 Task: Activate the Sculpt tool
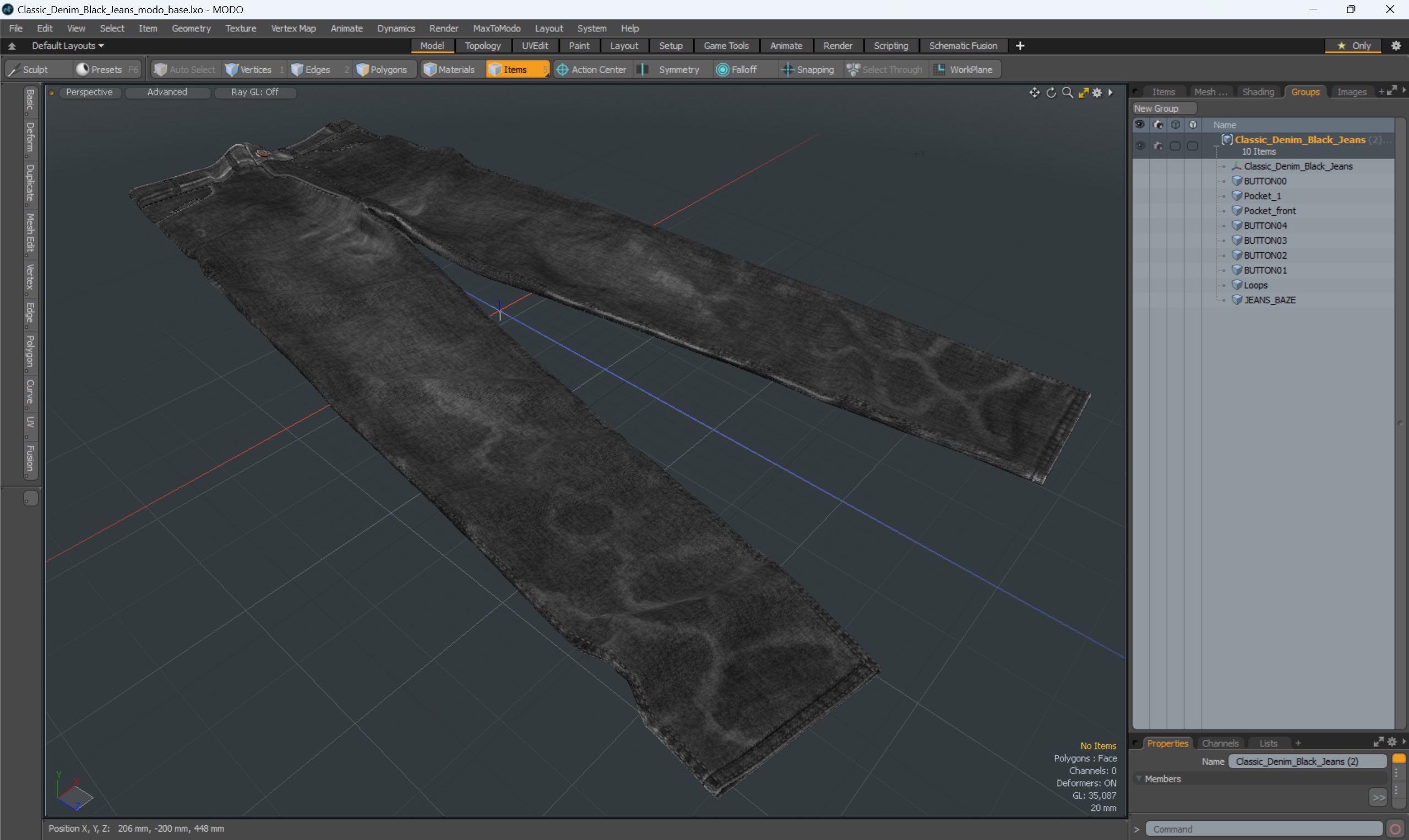[37, 69]
